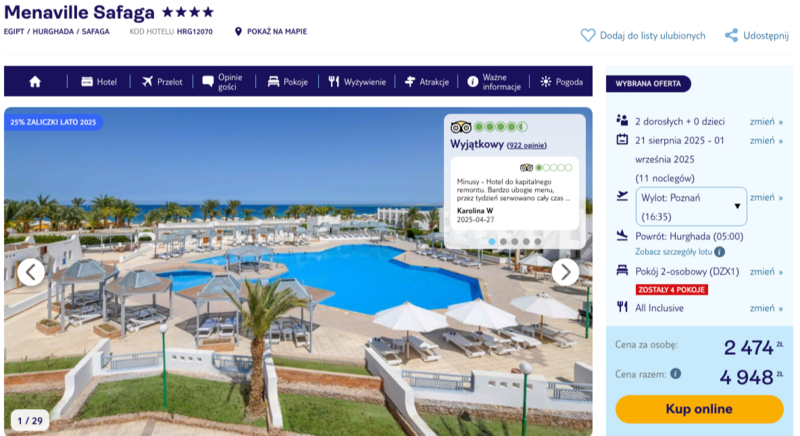Viewport: 800px width, 436px height.
Task: Show the next photo with right arrow
Action: click(565, 272)
